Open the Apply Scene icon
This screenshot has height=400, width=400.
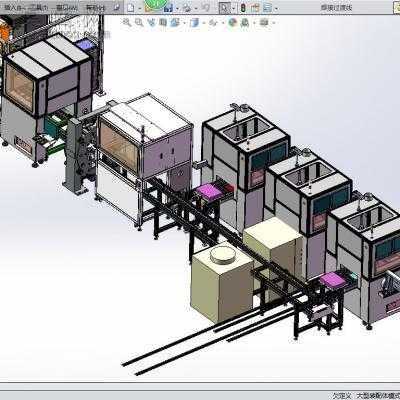[245, 22]
